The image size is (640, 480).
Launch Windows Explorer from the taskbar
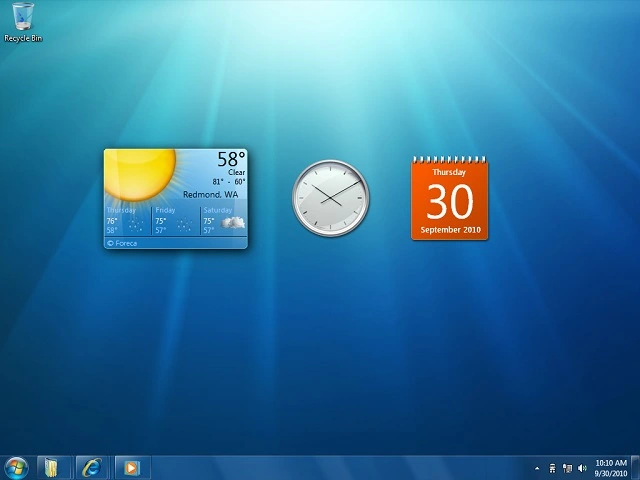(52, 467)
